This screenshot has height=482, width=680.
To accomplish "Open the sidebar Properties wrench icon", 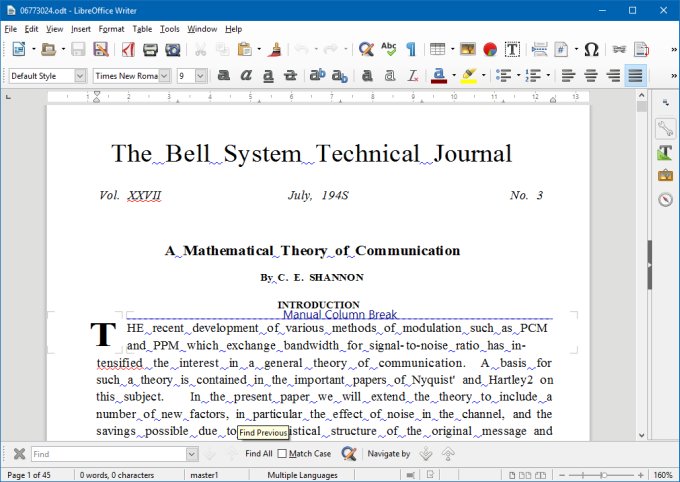I will [x=665, y=129].
